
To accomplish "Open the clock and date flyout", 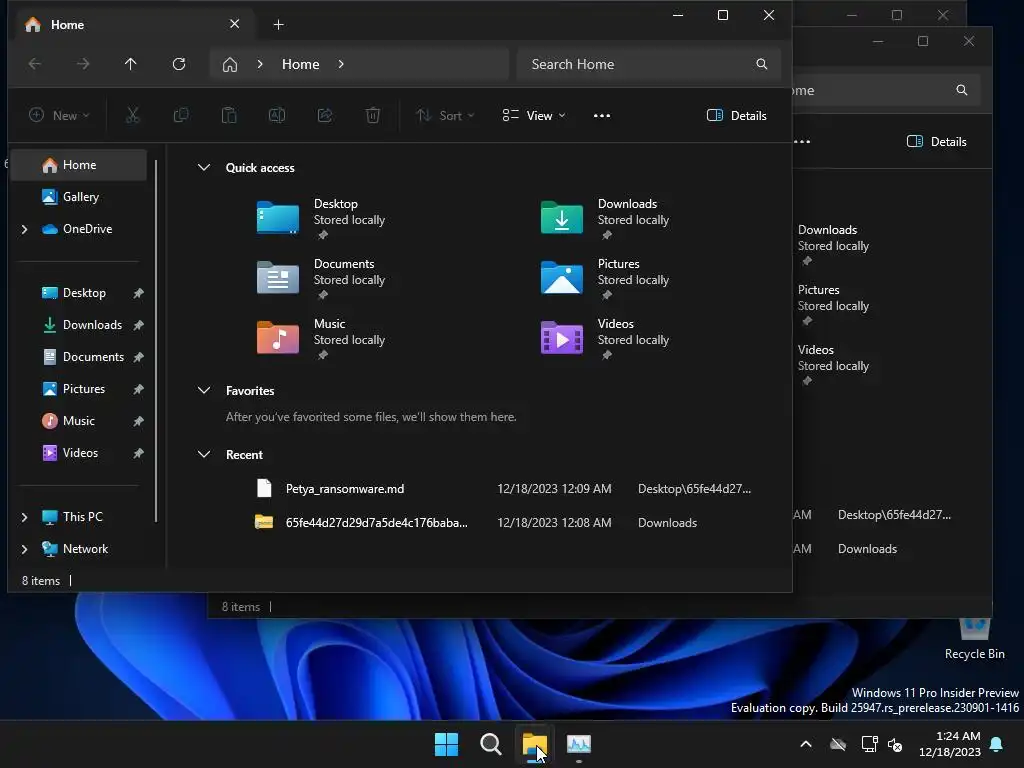I will (950, 744).
